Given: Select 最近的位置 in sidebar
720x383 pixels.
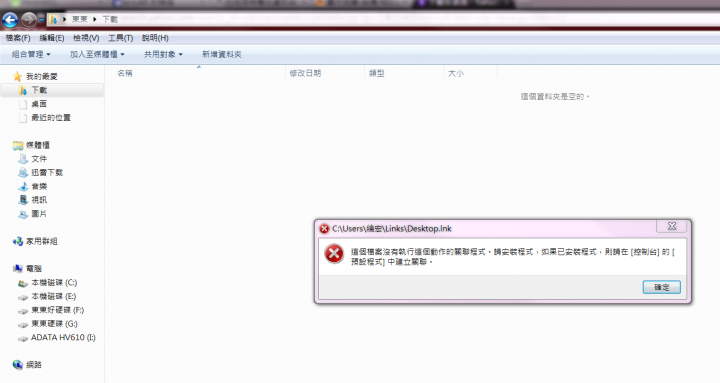Looking at the screenshot, I should (x=52, y=118).
